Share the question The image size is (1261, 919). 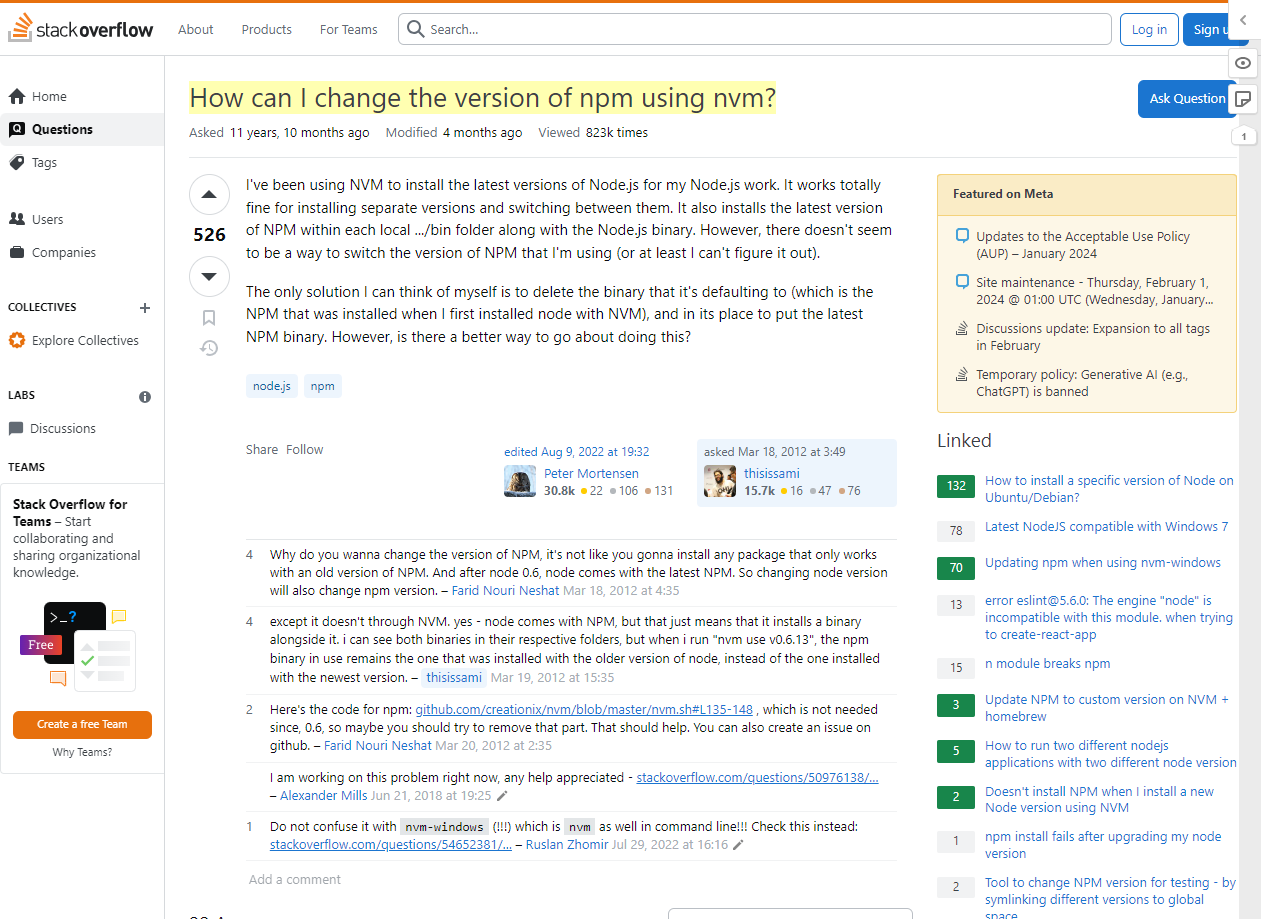[262, 449]
